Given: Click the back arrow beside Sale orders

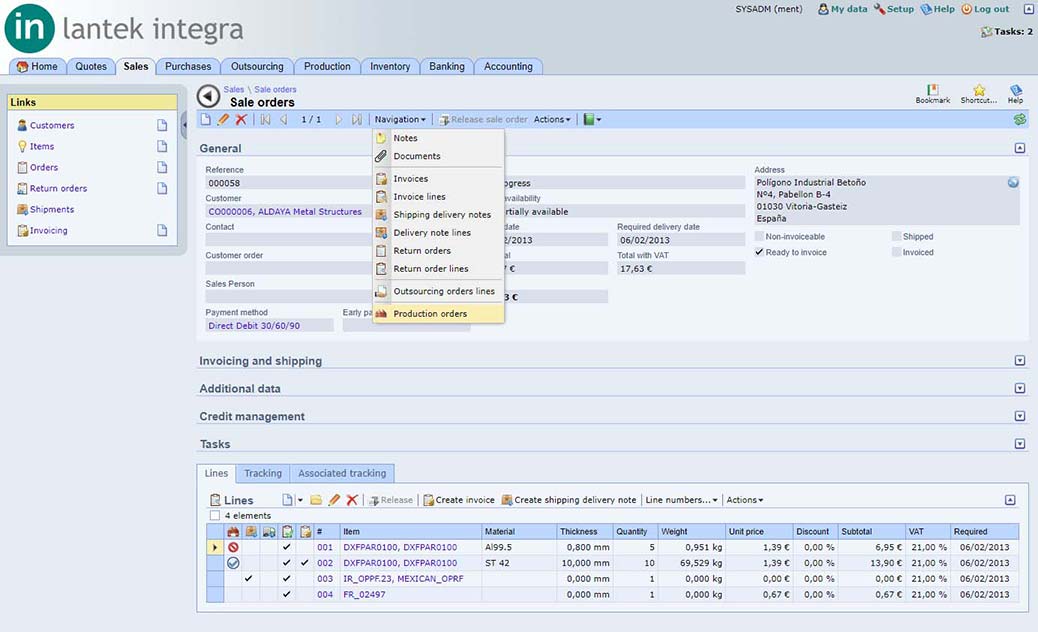Looking at the screenshot, I should [x=209, y=97].
